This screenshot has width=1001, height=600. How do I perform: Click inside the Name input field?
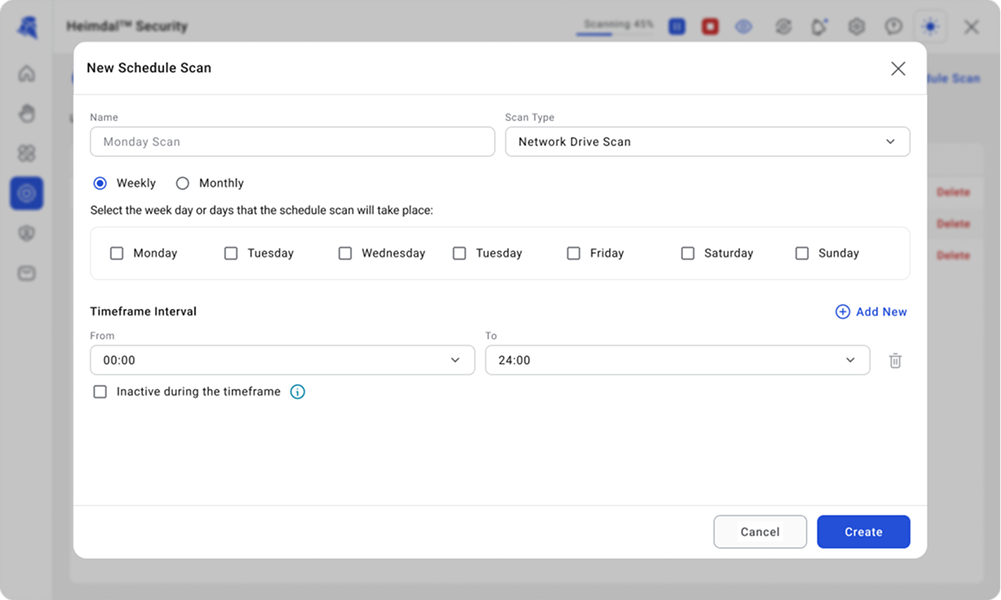[x=292, y=142]
